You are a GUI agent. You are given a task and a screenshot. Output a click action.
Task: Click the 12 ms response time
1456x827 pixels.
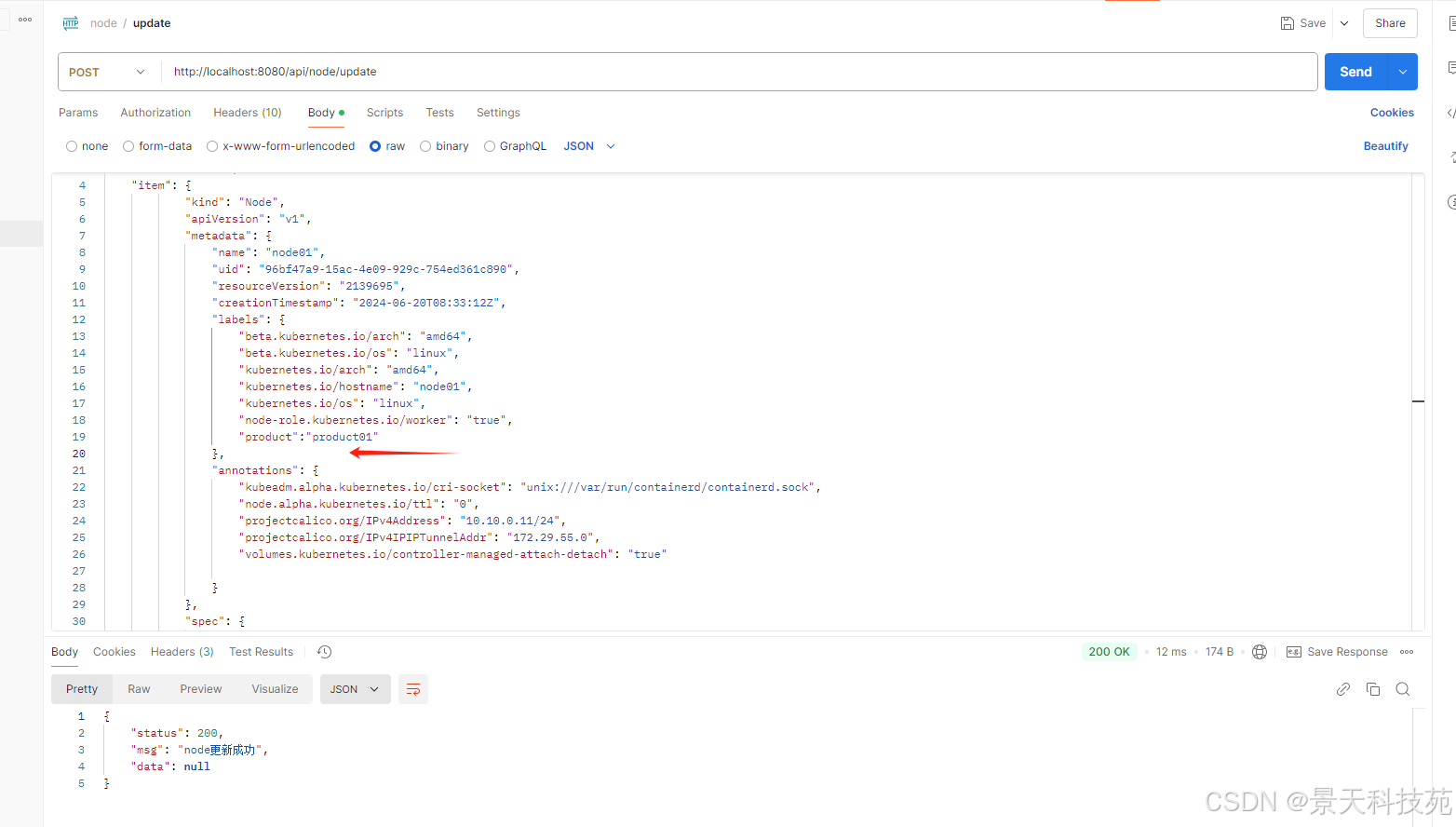pos(1171,652)
